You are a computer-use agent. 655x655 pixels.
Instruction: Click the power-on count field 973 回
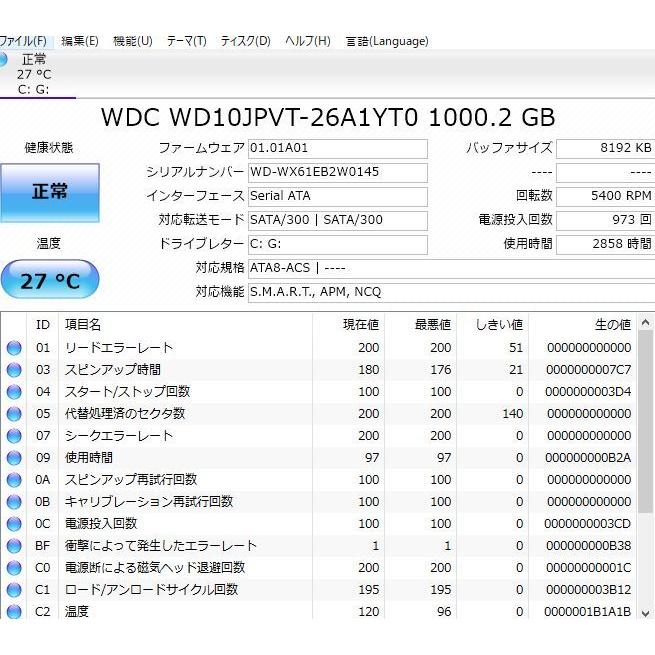tap(605, 220)
